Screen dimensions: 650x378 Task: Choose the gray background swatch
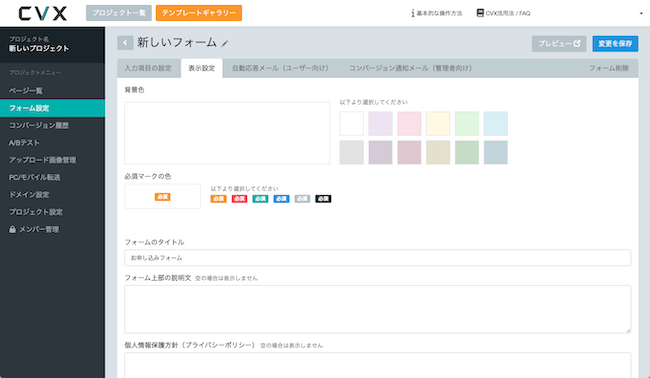click(352, 152)
